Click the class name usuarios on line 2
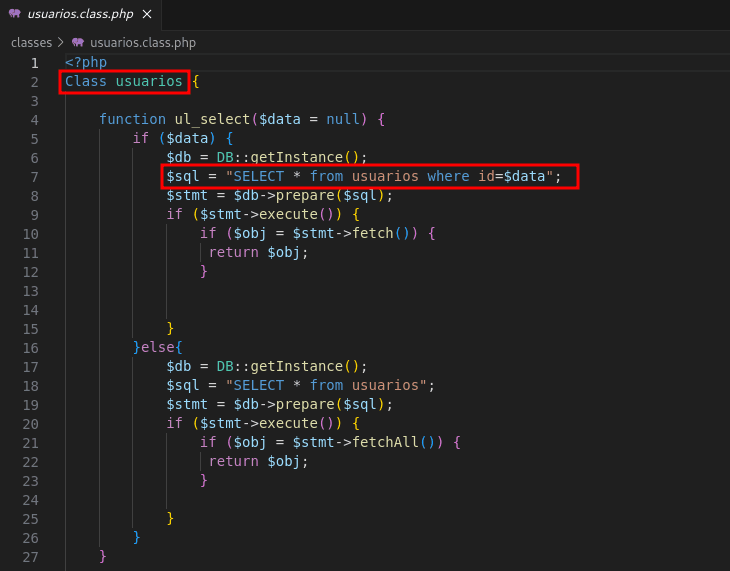 click(149, 81)
